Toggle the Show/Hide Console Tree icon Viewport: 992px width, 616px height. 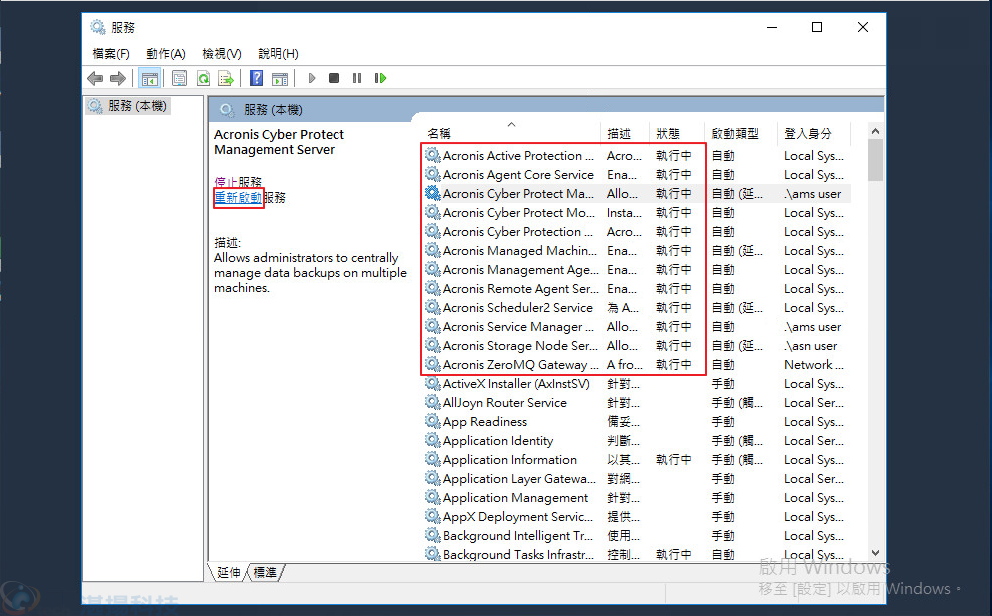pyautogui.click(x=150, y=78)
